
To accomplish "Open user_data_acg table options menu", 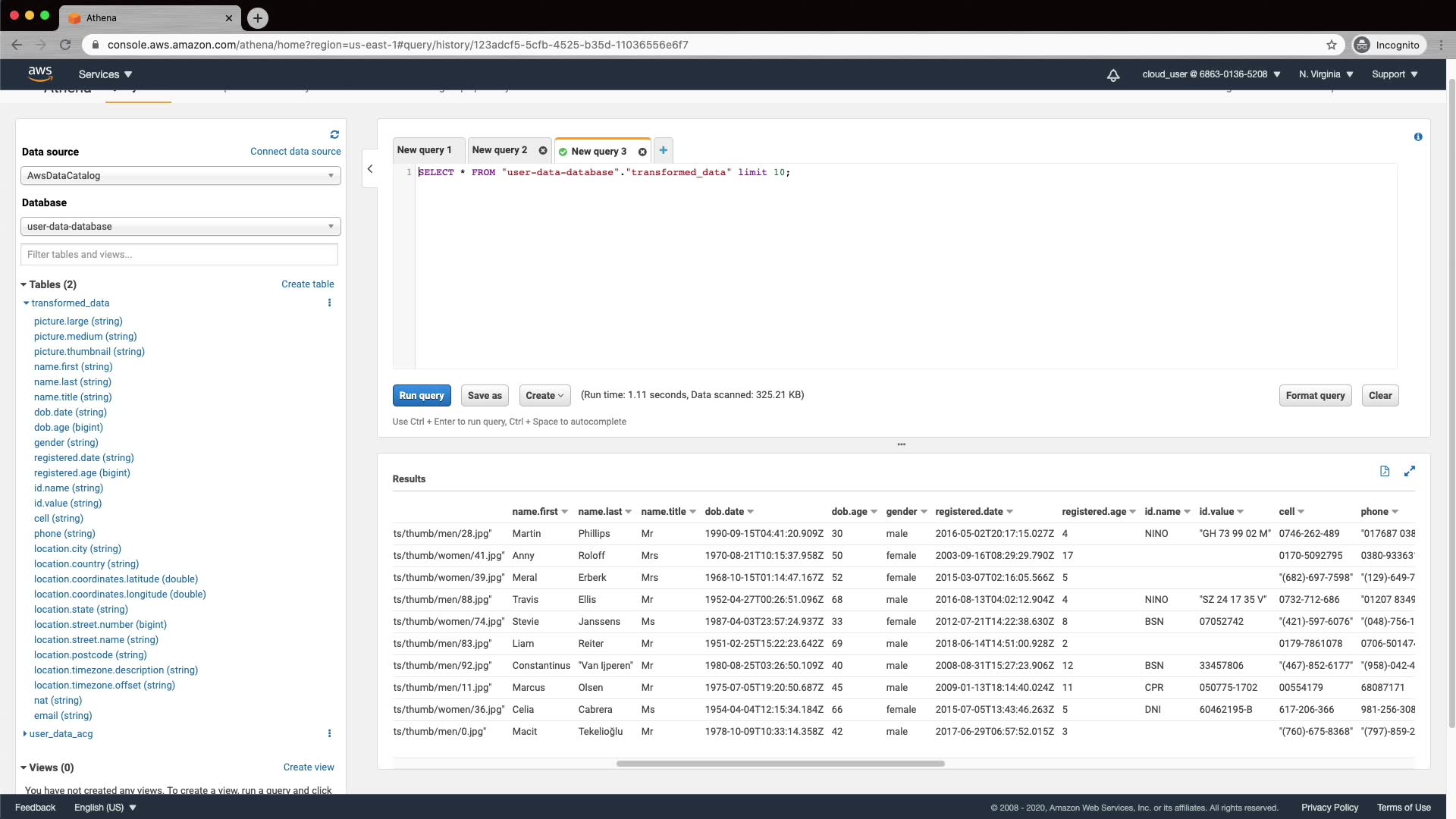I will pos(329,733).
